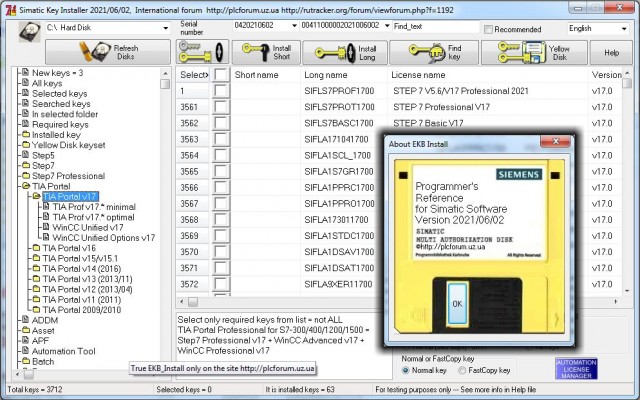
Task: Check the box for SIFLA171041700 row
Action: click(221, 139)
